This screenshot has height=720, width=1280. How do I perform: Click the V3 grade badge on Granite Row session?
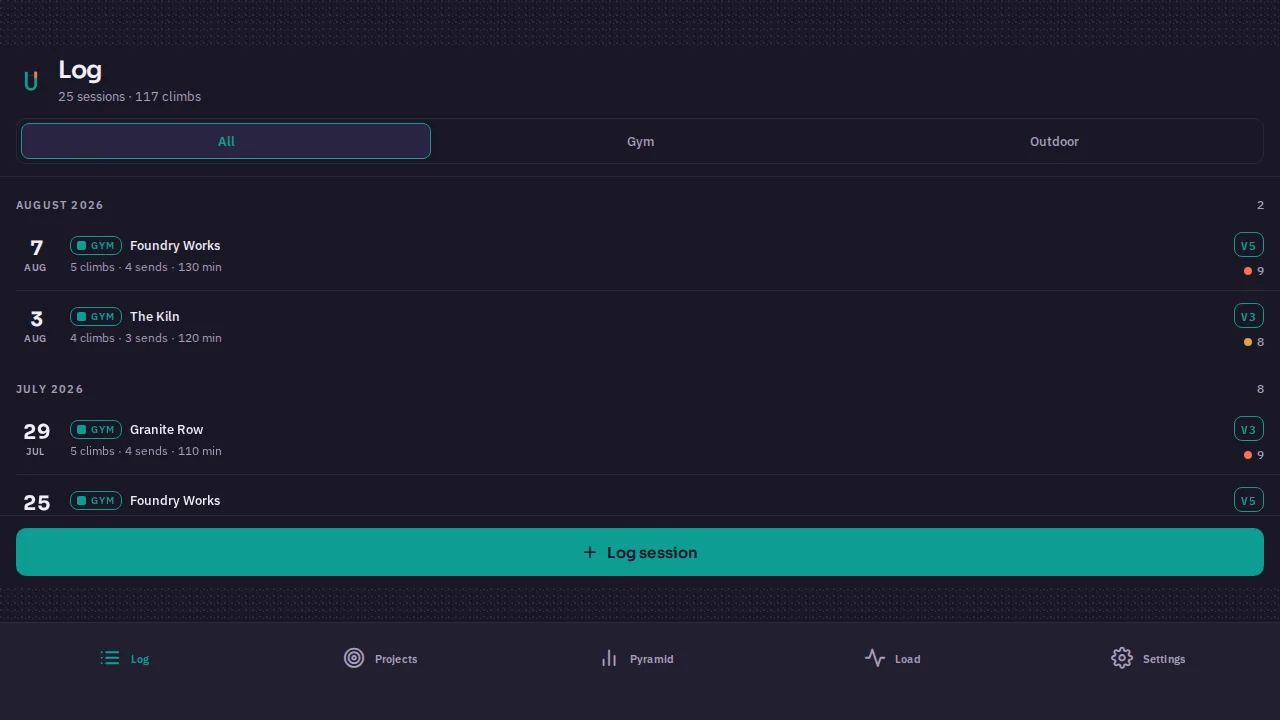tap(1249, 429)
